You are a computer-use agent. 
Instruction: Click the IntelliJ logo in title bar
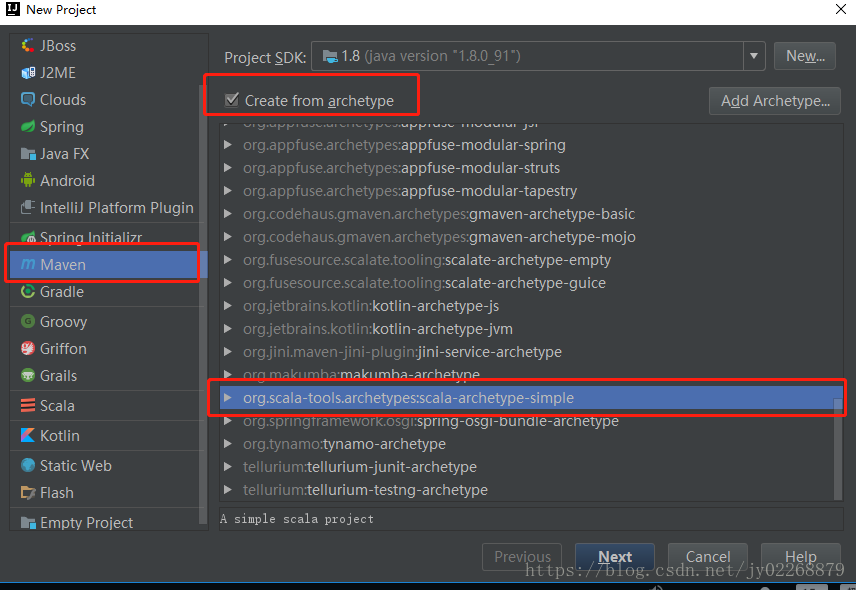(13, 9)
